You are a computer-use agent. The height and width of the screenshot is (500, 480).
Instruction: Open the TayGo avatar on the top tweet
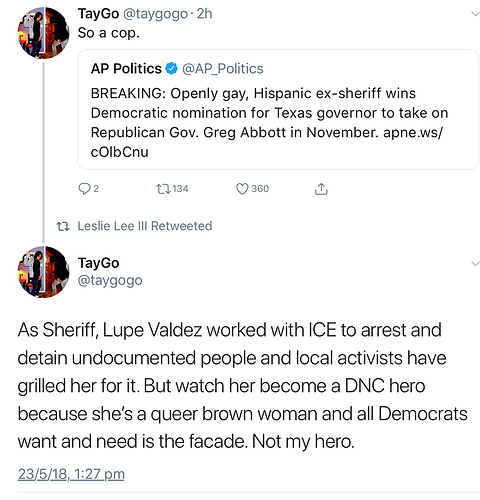(43, 33)
